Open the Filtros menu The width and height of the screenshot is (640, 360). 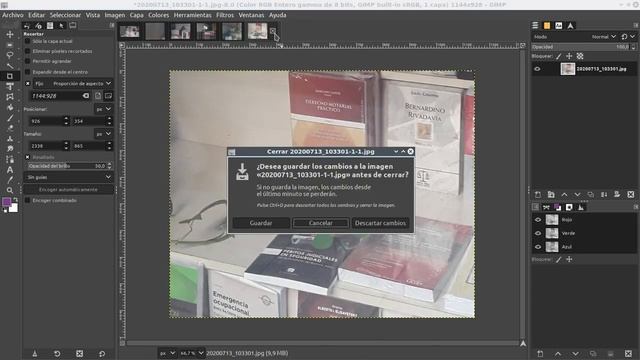tap(225, 15)
